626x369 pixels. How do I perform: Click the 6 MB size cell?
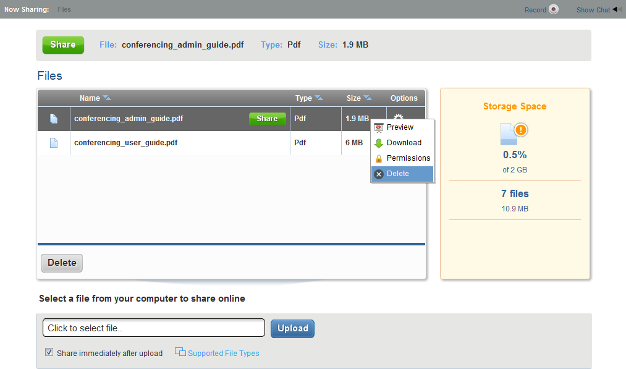[x=354, y=143]
